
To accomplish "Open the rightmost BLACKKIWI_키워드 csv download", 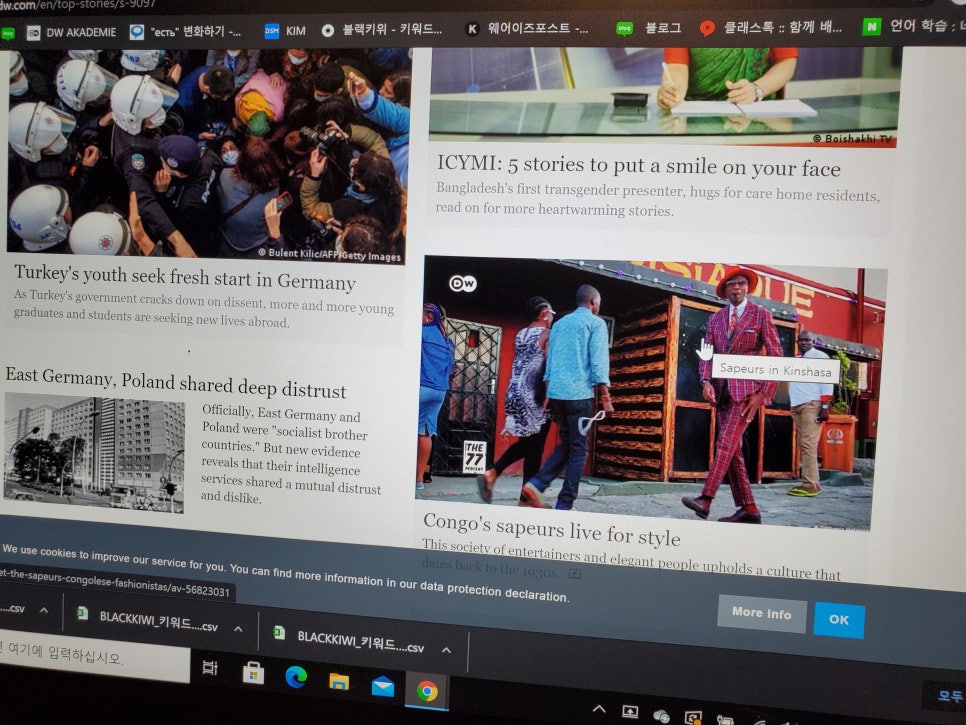I will [350, 640].
